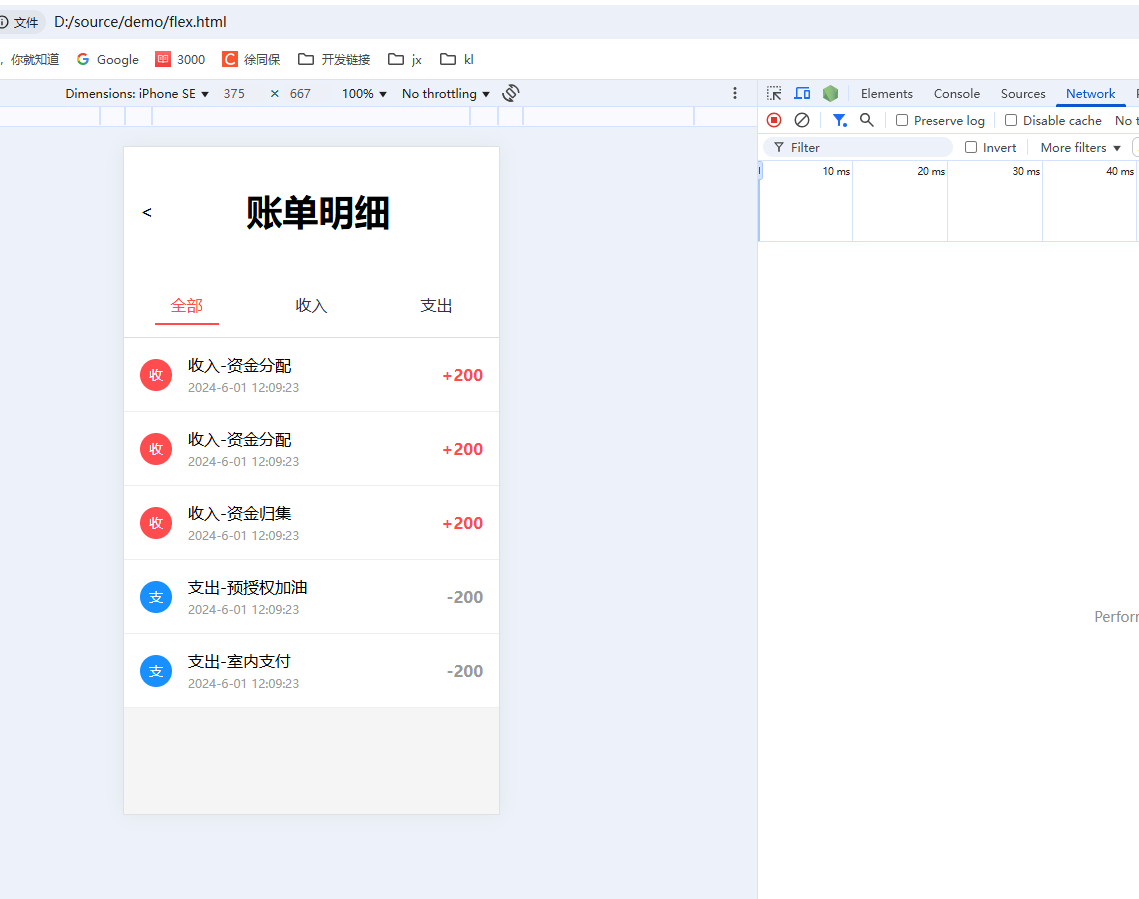
Task: Enable Disable cache checkbox
Action: point(1011,121)
